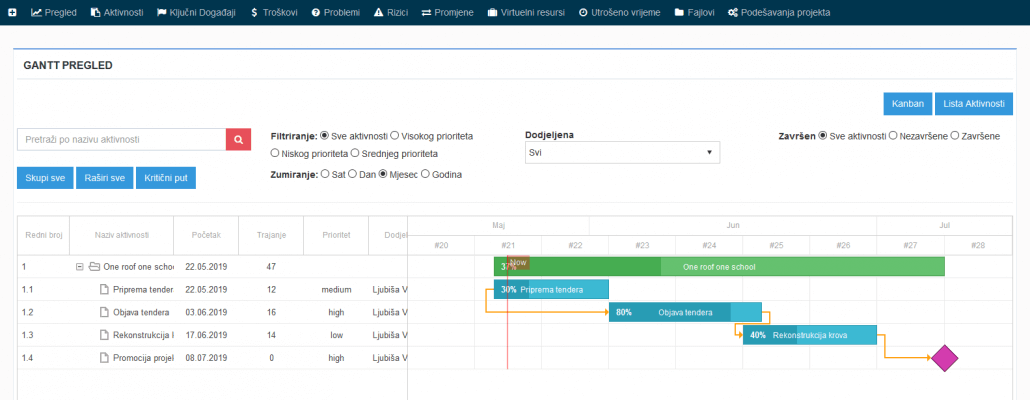
Task: Open Utrošeno vrijeme with the clock icon
Action: coord(619,12)
